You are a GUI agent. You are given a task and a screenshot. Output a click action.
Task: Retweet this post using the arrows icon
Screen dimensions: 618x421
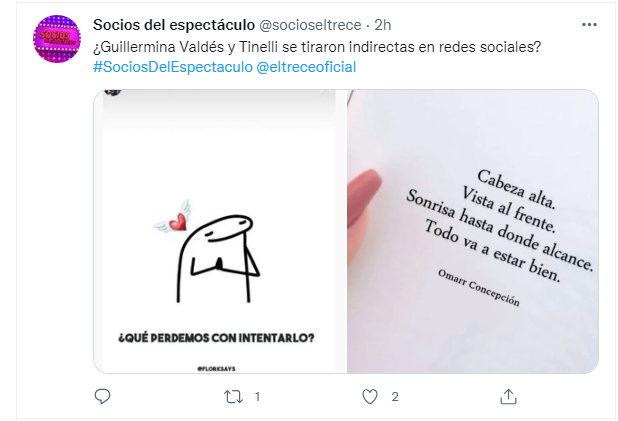pos(233,397)
